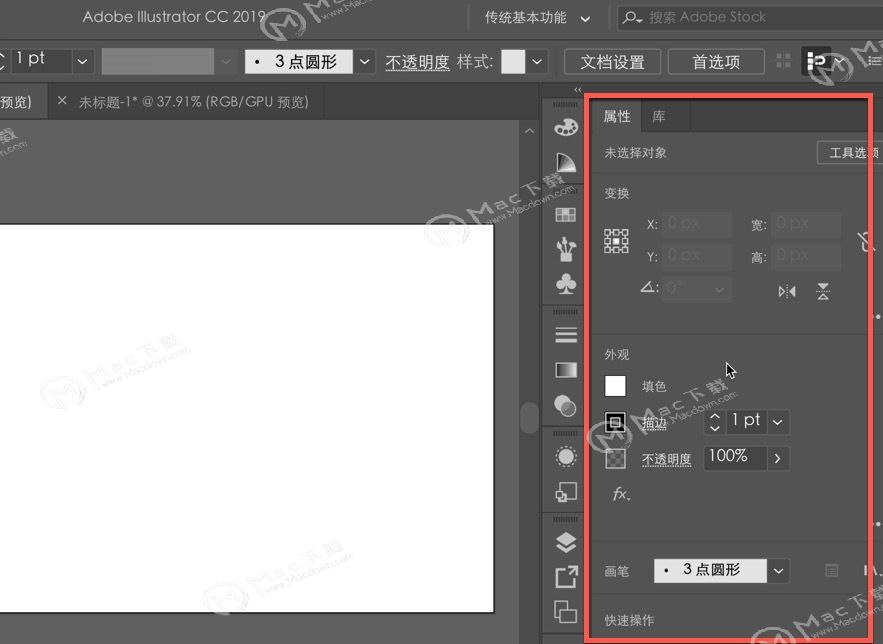Open the 样式 graphic style dropdown arrow
The width and height of the screenshot is (883, 644).
point(537,61)
